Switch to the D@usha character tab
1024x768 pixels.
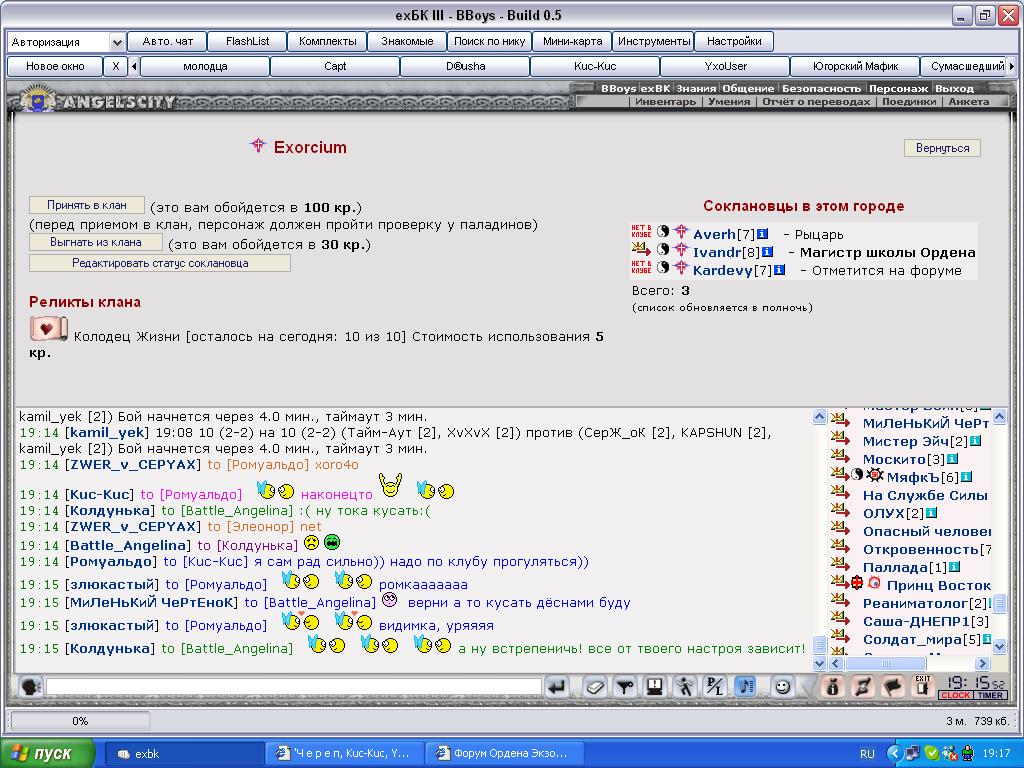[x=465, y=66]
